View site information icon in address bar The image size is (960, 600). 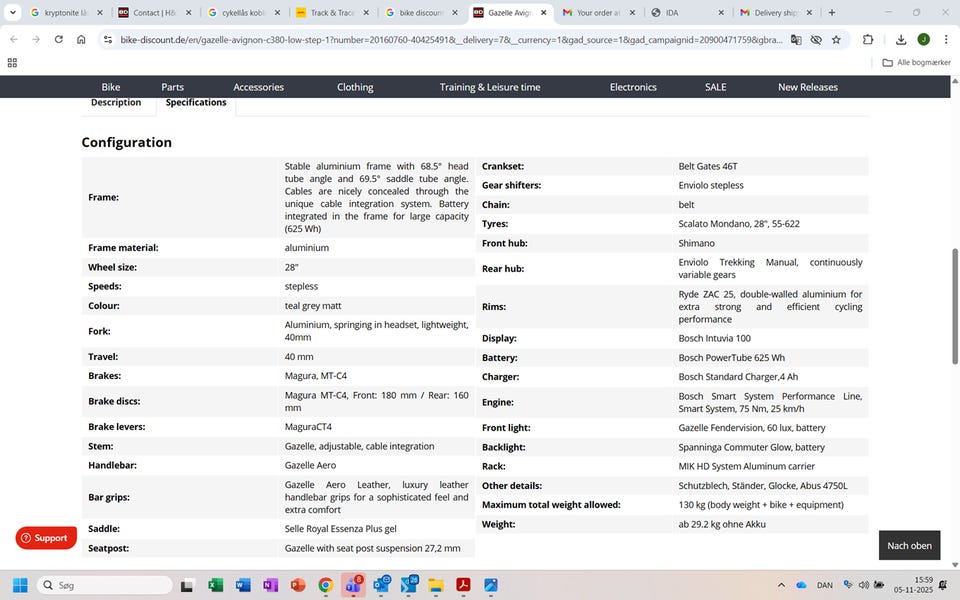coord(108,39)
